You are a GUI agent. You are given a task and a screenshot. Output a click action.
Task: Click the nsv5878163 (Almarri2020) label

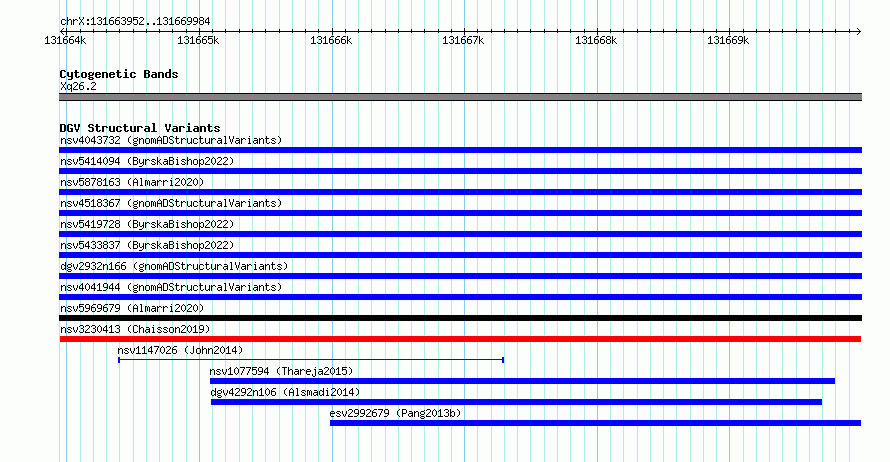(132, 182)
